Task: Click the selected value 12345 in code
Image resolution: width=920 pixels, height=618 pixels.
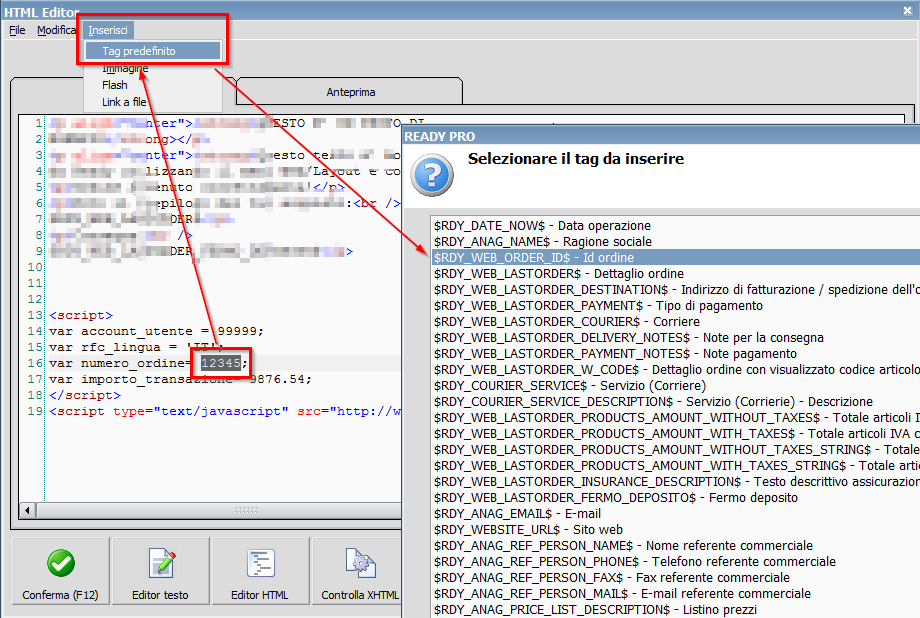Action: click(x=221, y=363)
